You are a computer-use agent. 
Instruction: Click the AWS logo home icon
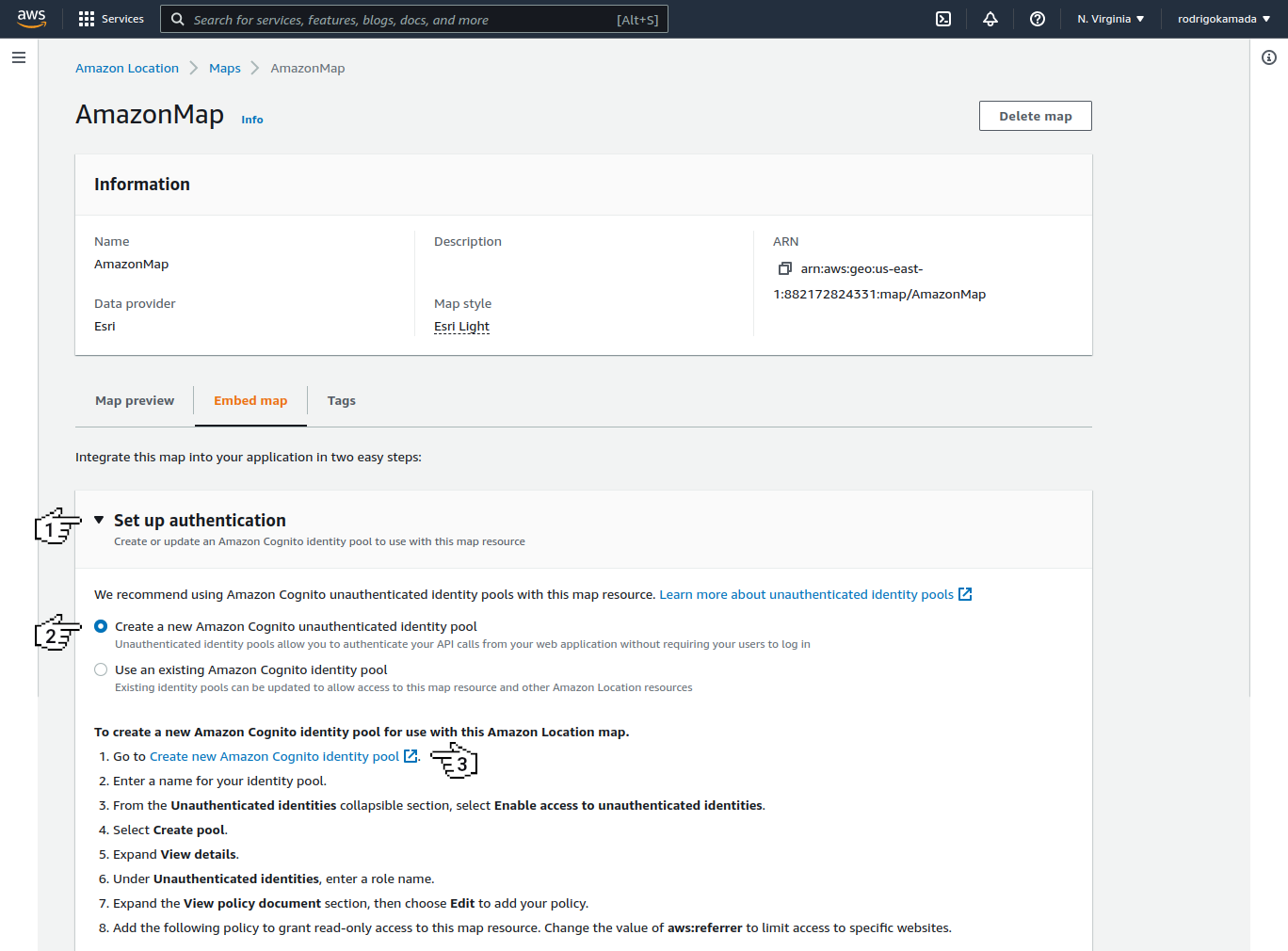[x=31, y=19]
